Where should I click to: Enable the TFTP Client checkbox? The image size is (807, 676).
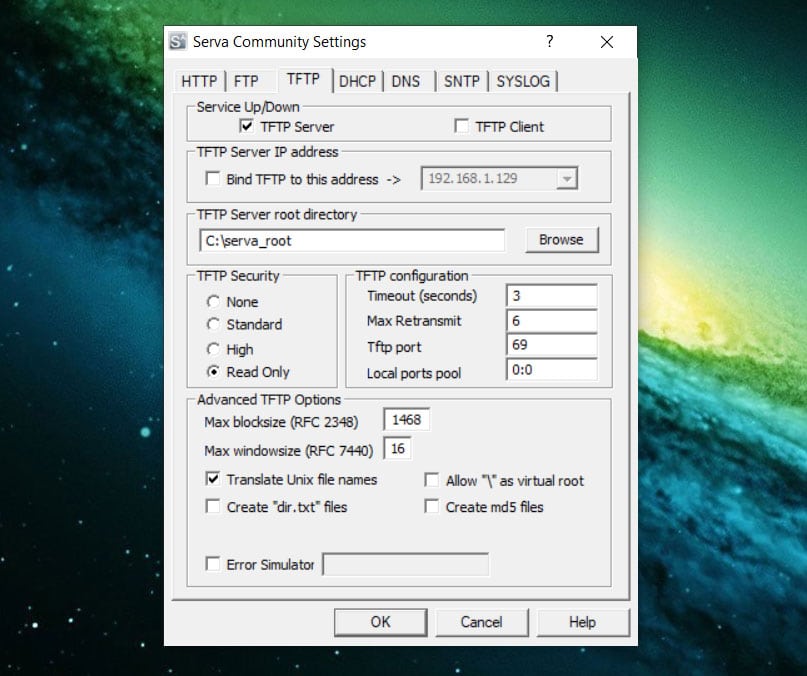[x=462, y=126]
